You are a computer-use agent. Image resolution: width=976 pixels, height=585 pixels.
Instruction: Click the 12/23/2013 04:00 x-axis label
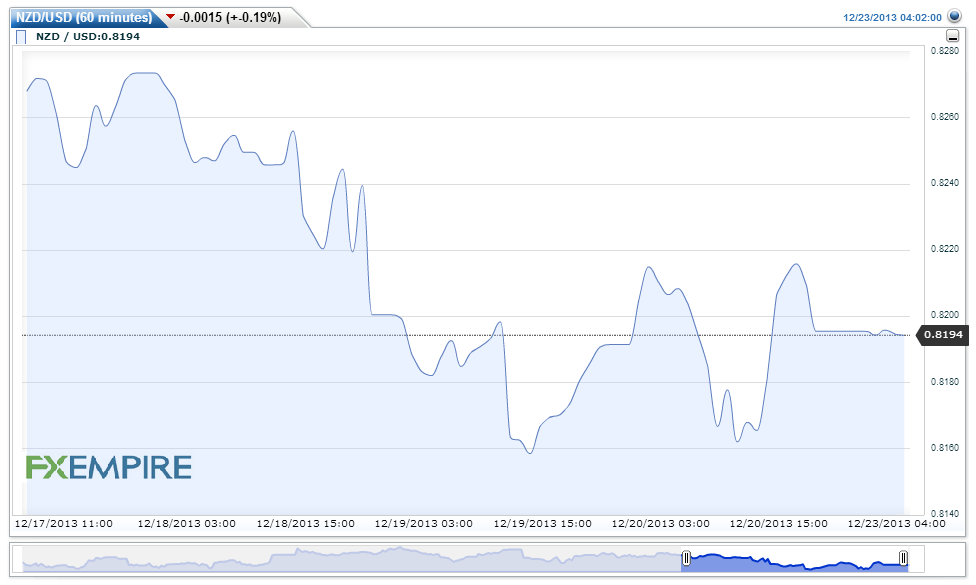[x=896, y=524]
